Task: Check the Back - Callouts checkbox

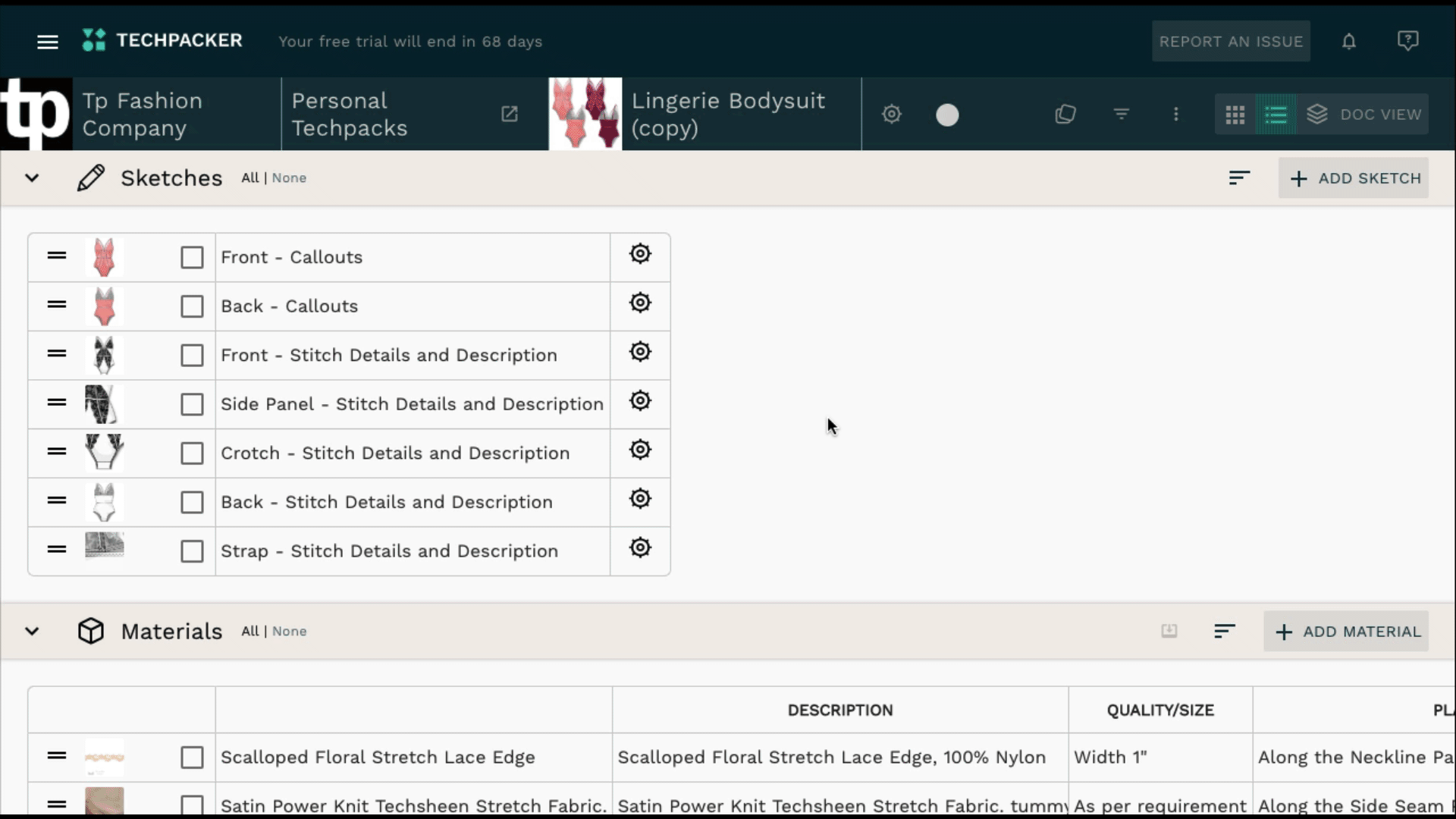Action: 192,306
